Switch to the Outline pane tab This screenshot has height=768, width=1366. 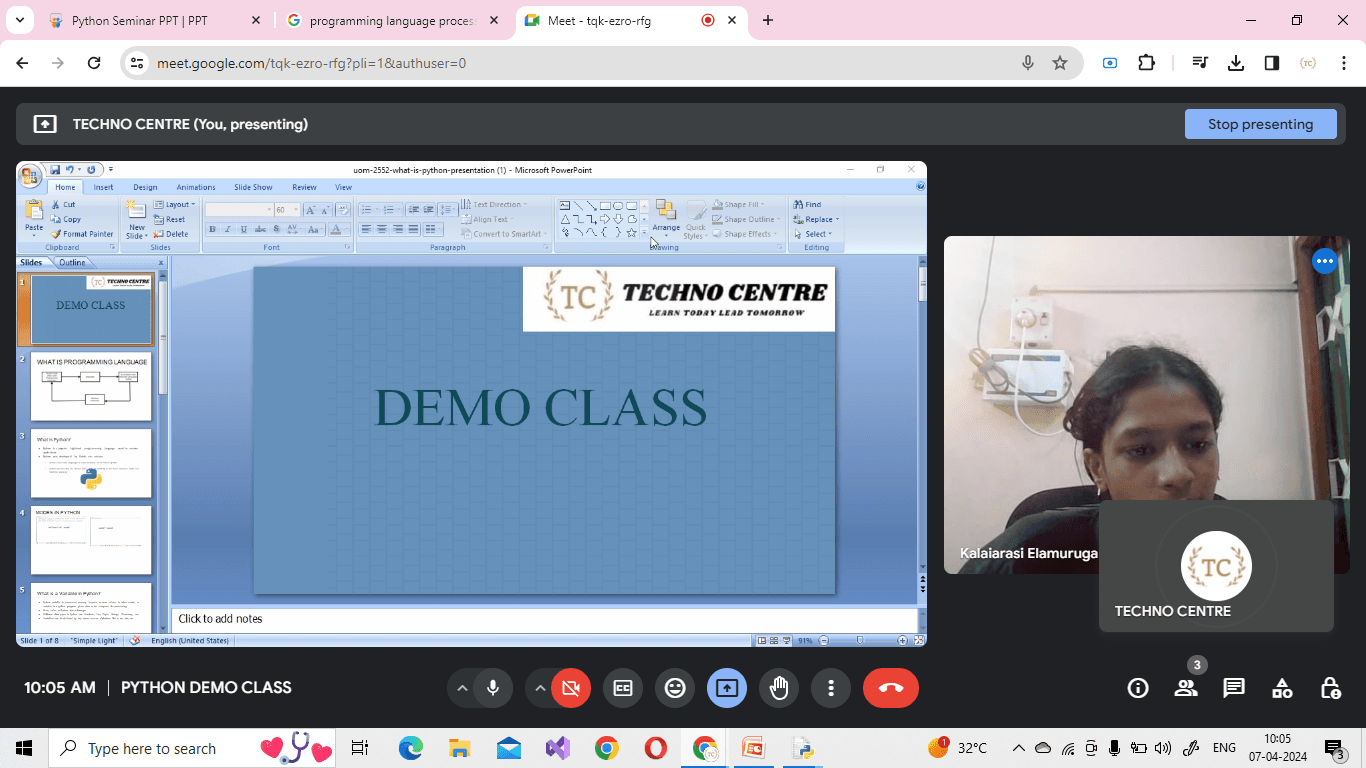(71, 263)
